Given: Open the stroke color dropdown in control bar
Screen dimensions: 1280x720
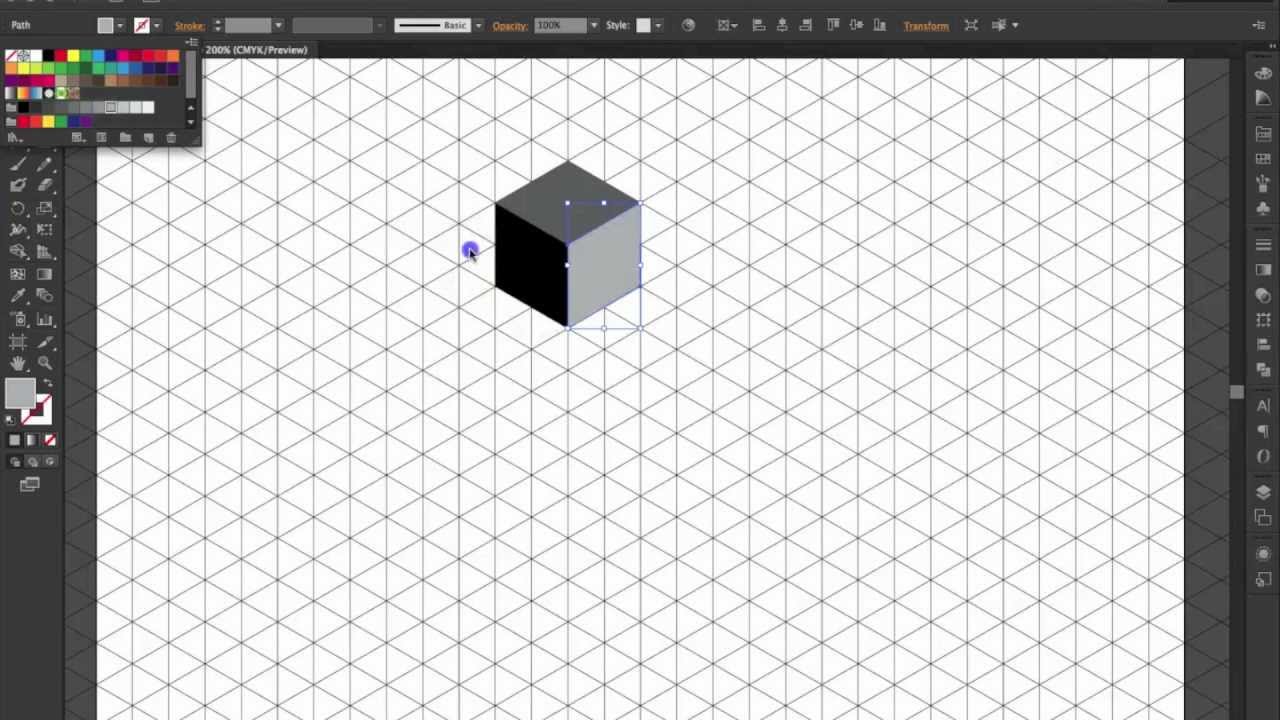Looking at the screenshot, I should coord(156,25).
